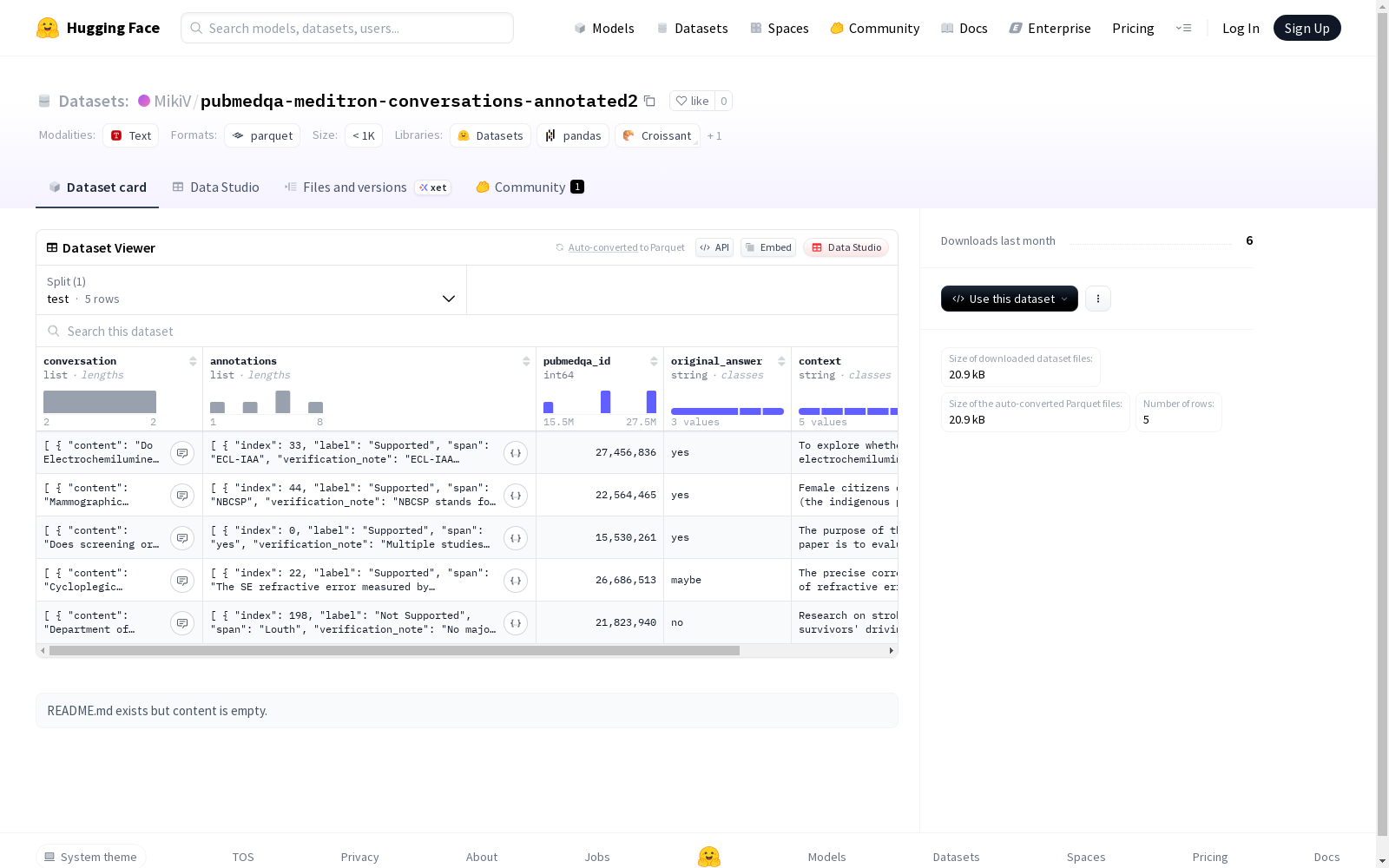Open Data Studio from the viewer header
The height and width of the screenshot is (868, 1389).
coord(846,247)
